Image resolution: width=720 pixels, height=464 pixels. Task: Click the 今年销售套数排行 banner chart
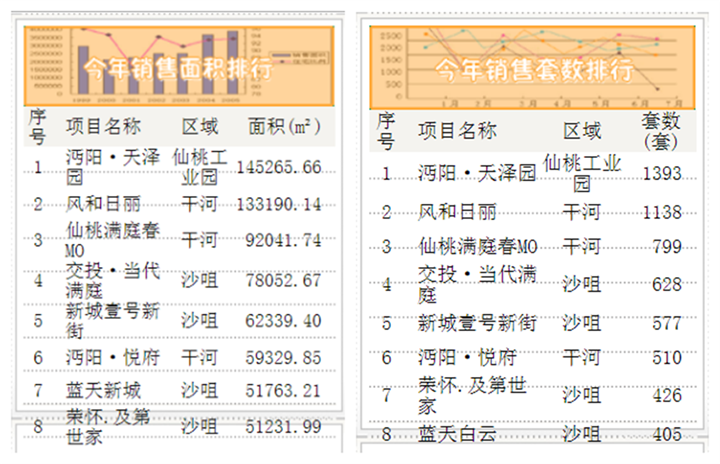point(532,68)
